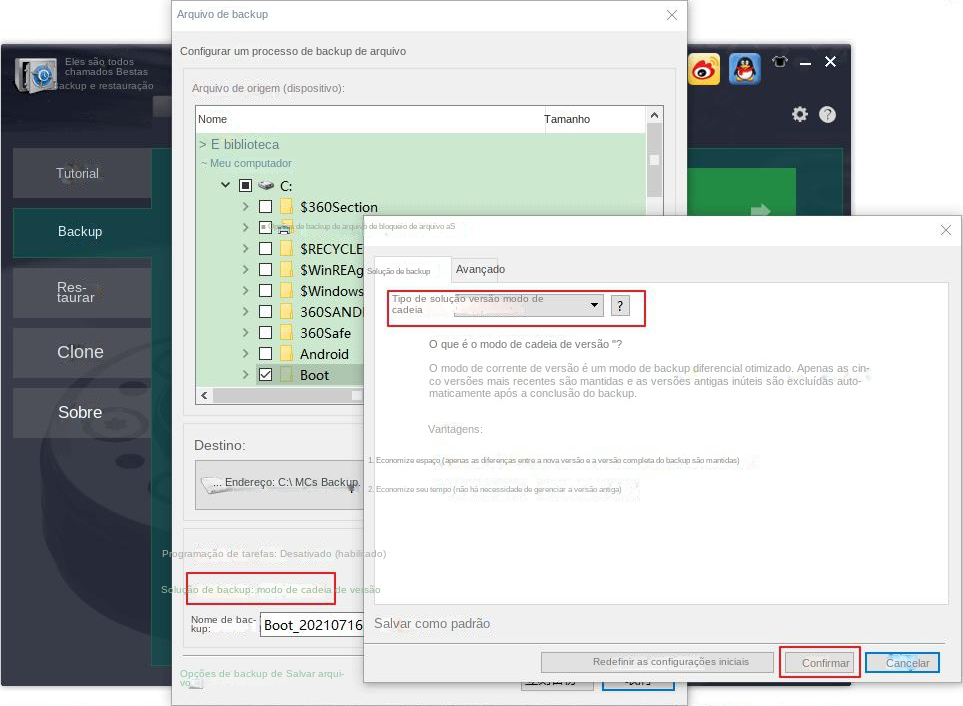The height and width of the screenshot is (706, 963).
Task: Click the C: drive disk icon
Action: (x=266, y=186)
